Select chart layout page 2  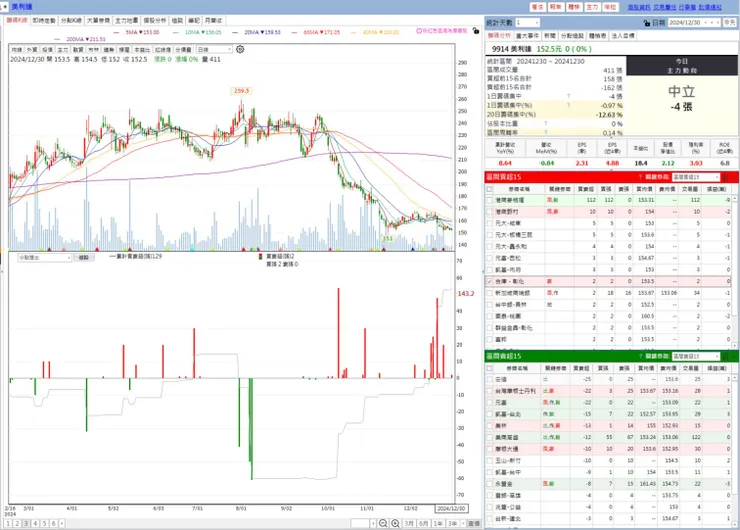pyautogui.click(x=17, y=523)
